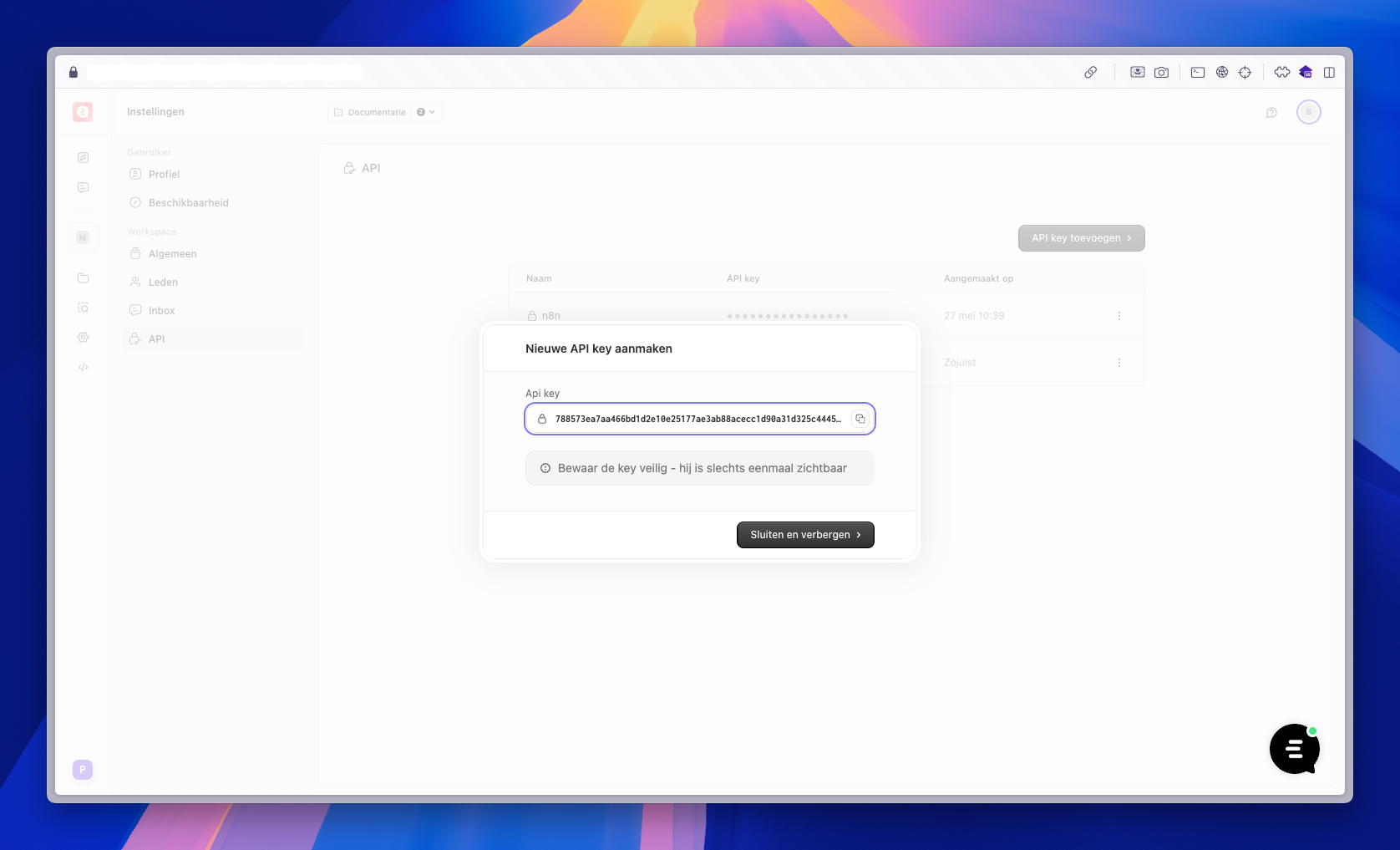Click the code brackets icon in the sidebar
Viewport: 1400px width, 850px height.
coord(83,366)
